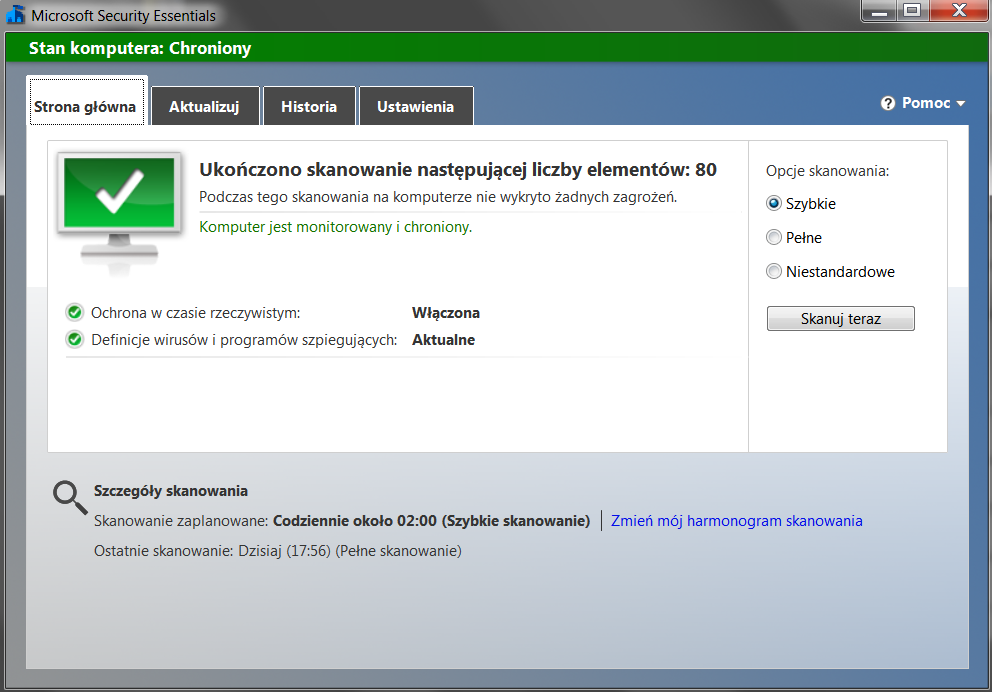The height and width of the screenshot is (692, 992).
Task: Click the Stan komputera: Chroniony status banner
Action: (497, 48)
